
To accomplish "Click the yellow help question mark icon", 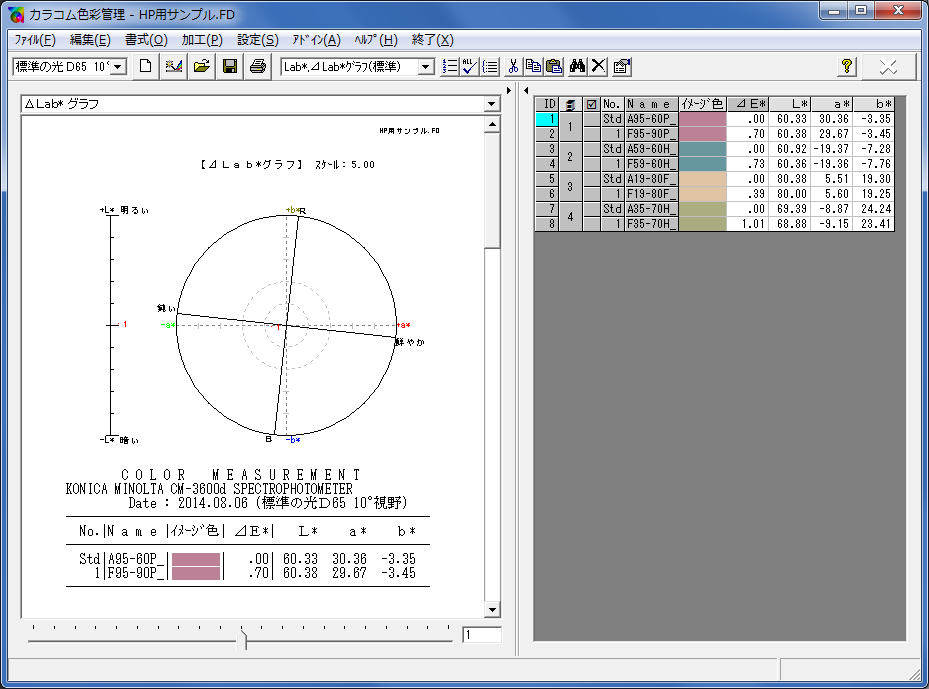I will click(847, 66).
